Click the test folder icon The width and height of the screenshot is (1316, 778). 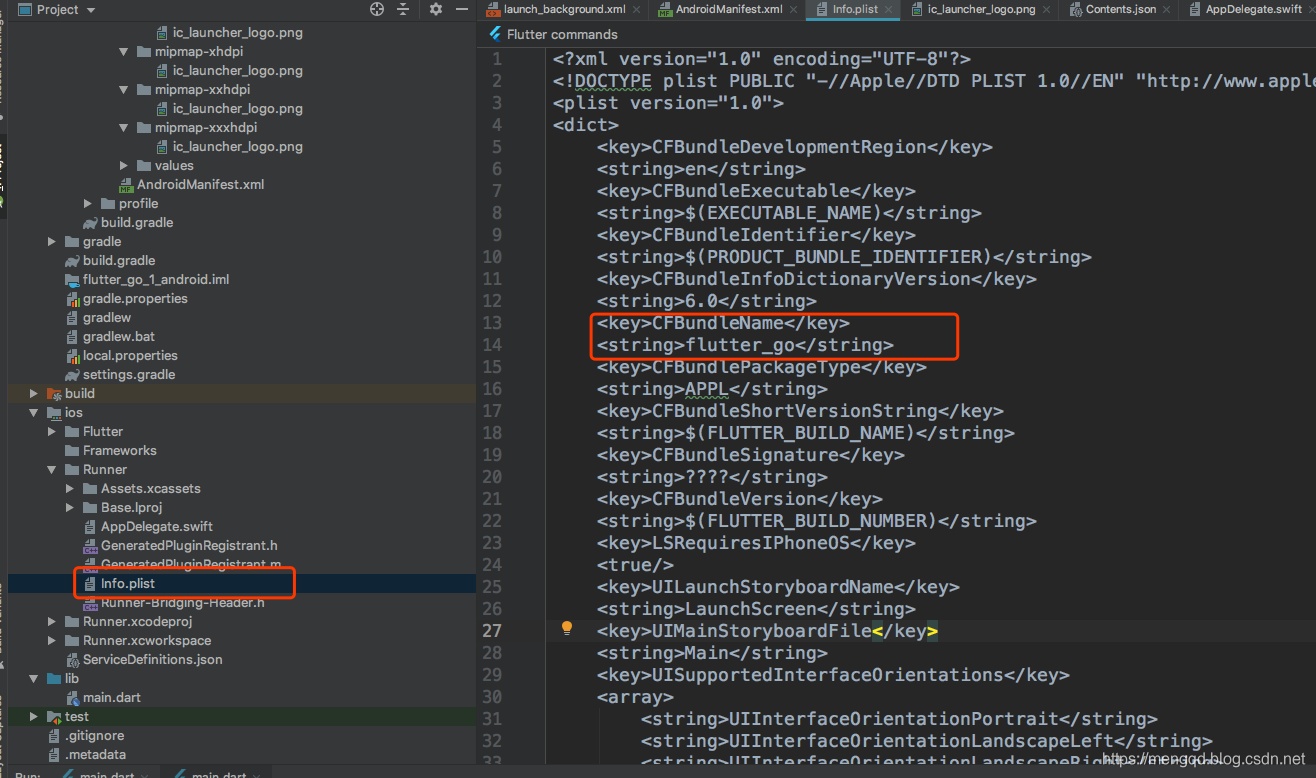pos(54,717)
